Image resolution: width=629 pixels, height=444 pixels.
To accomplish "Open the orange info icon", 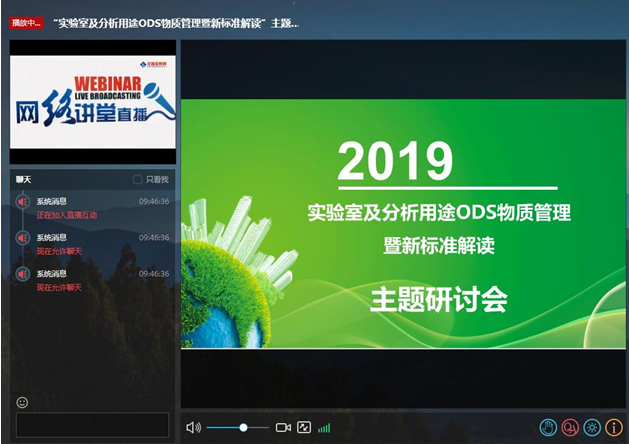I will click(614, 428).
